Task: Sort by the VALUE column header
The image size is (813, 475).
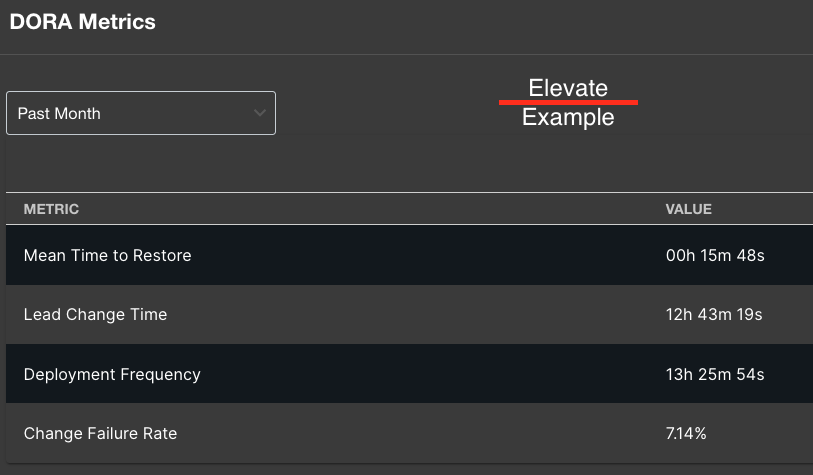Action: (689, 209)
